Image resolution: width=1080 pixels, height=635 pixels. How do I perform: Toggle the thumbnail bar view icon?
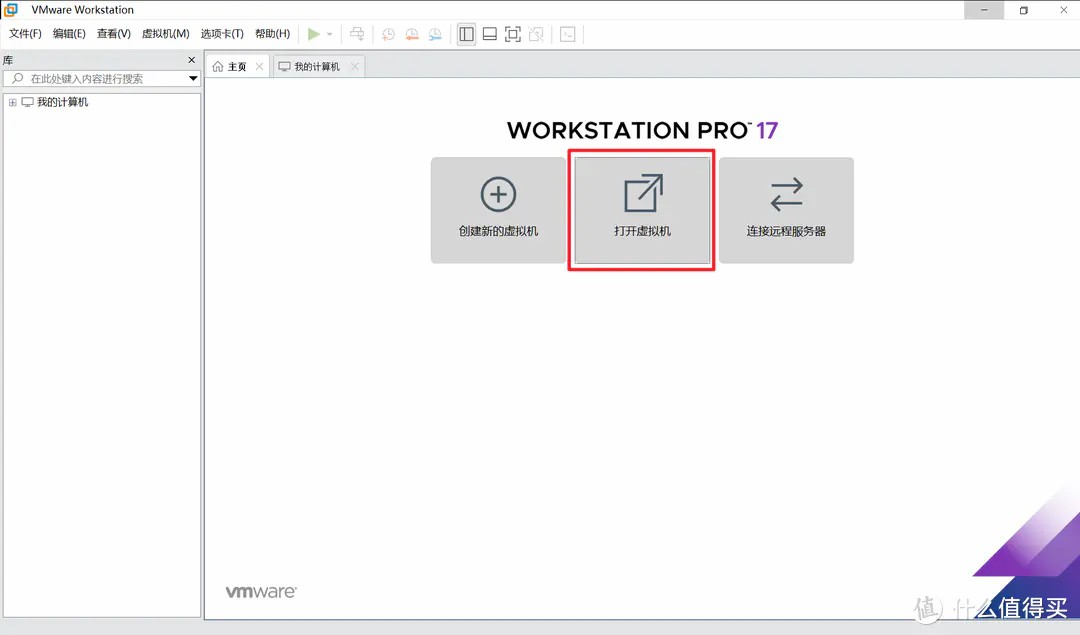489,34
